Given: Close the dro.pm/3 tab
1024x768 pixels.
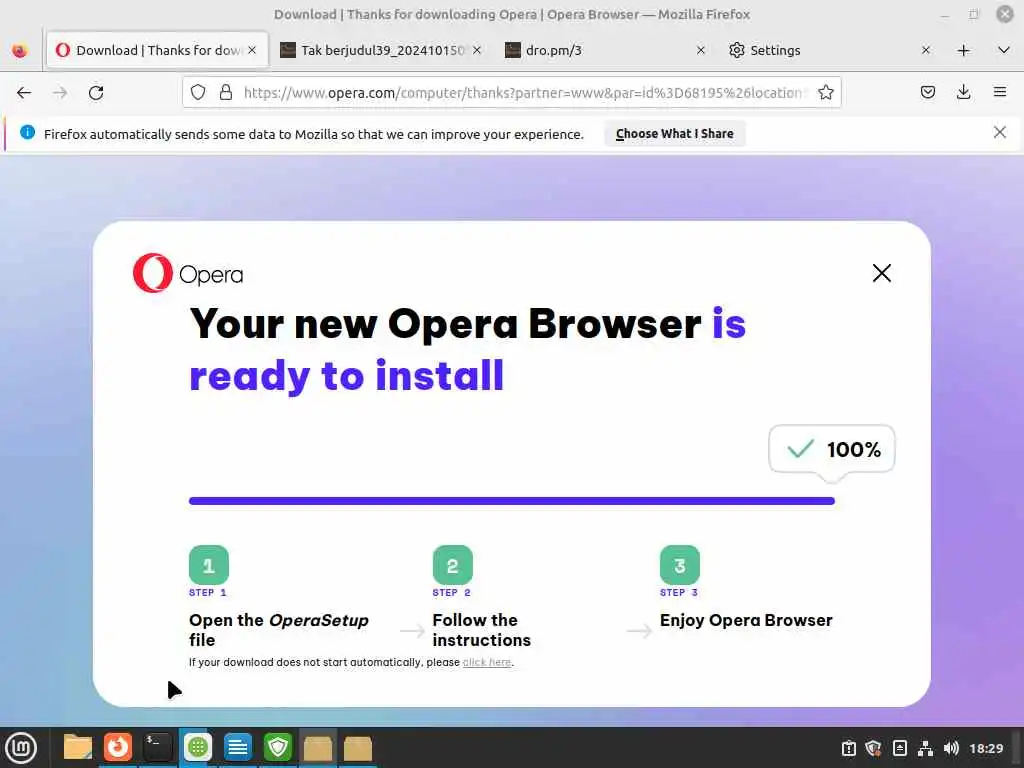Looking at the screenshot, I should click(x=701, y=50).
